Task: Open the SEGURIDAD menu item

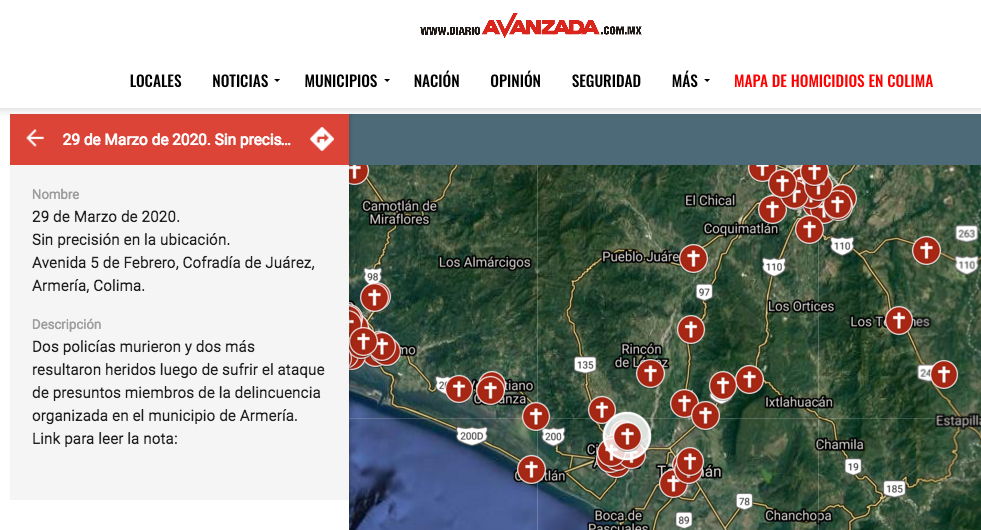Action: [606, 81]
